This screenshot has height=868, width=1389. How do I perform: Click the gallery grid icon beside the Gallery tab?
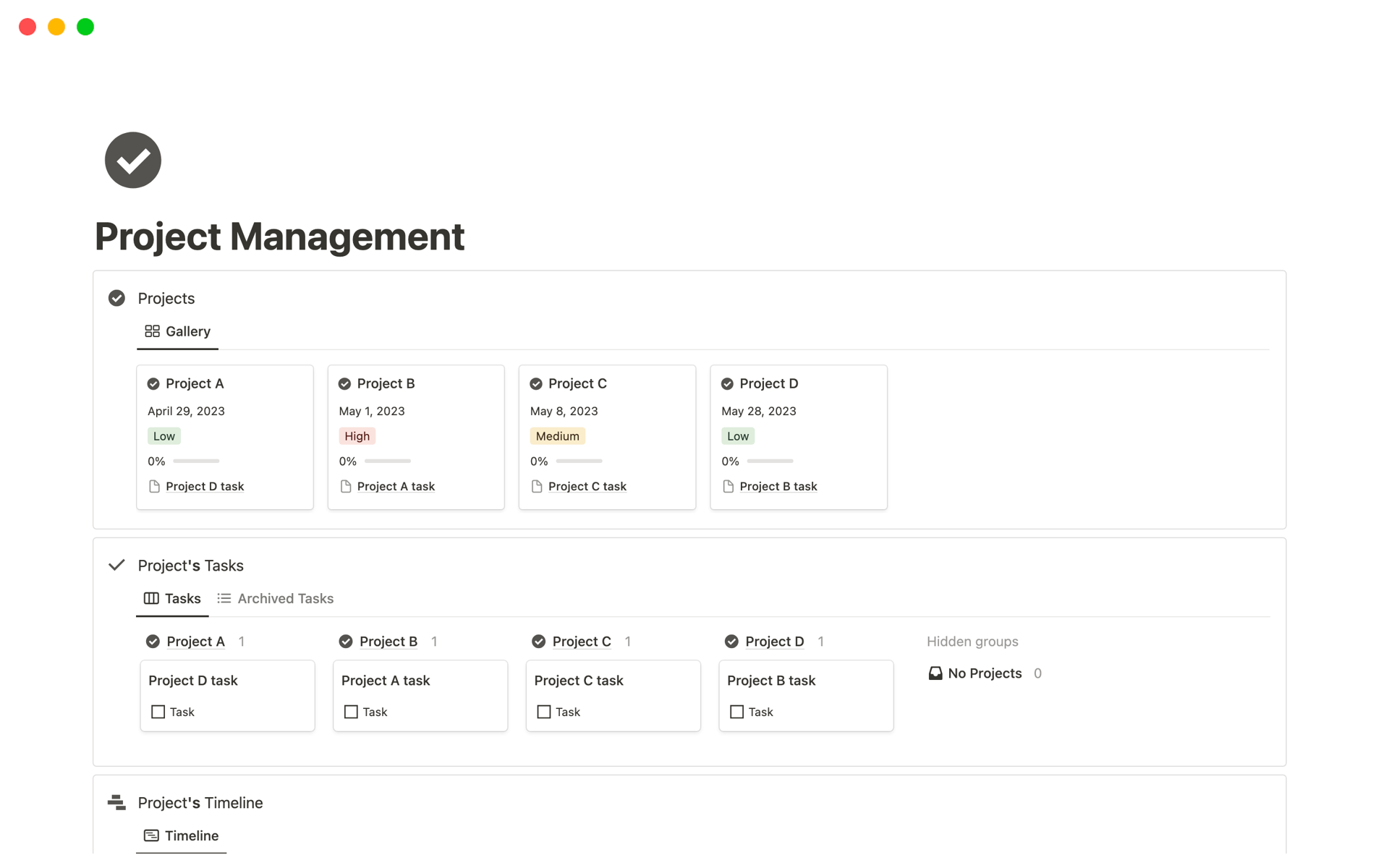pyautogui.click(x=152, y=331)
